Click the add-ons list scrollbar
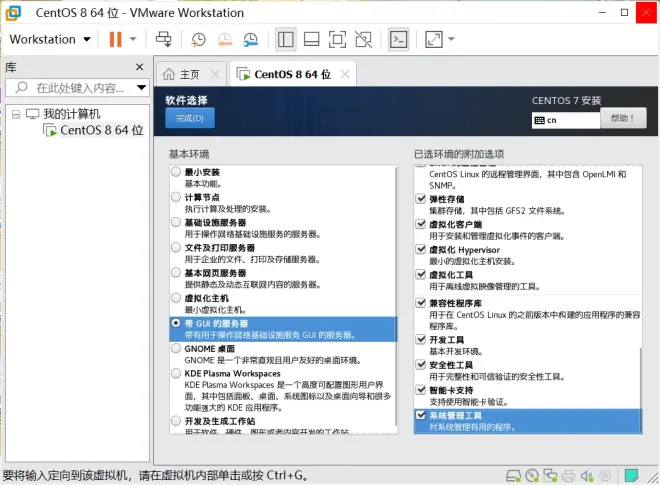This screenshot has height=485, width=660. (x=640, y=389)
